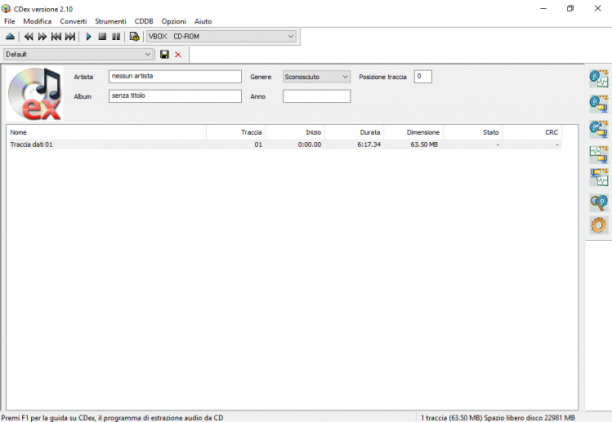
Task: Click the fast-forward playback button
Action: (42, 37)
